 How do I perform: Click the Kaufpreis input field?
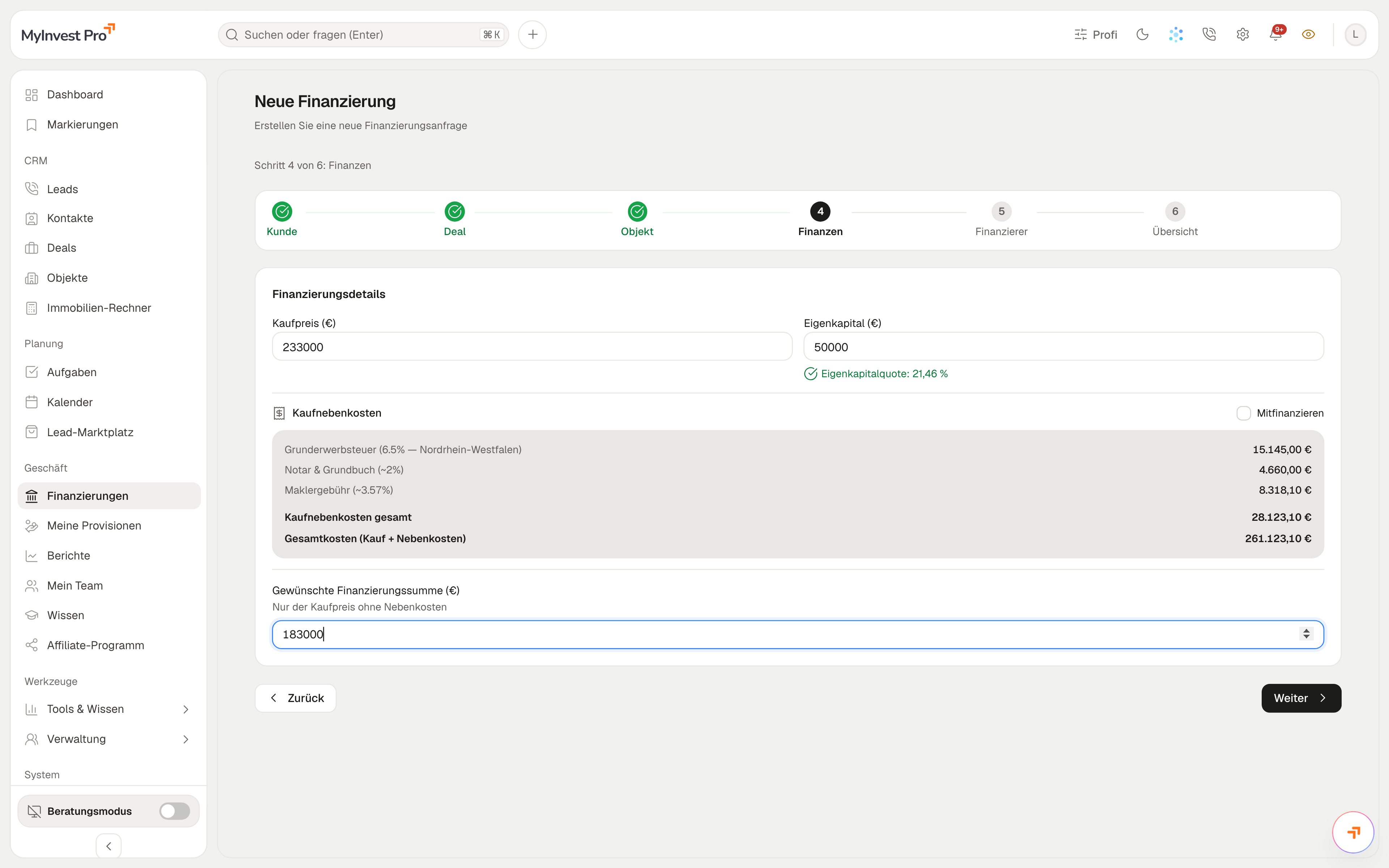(532, 347)
